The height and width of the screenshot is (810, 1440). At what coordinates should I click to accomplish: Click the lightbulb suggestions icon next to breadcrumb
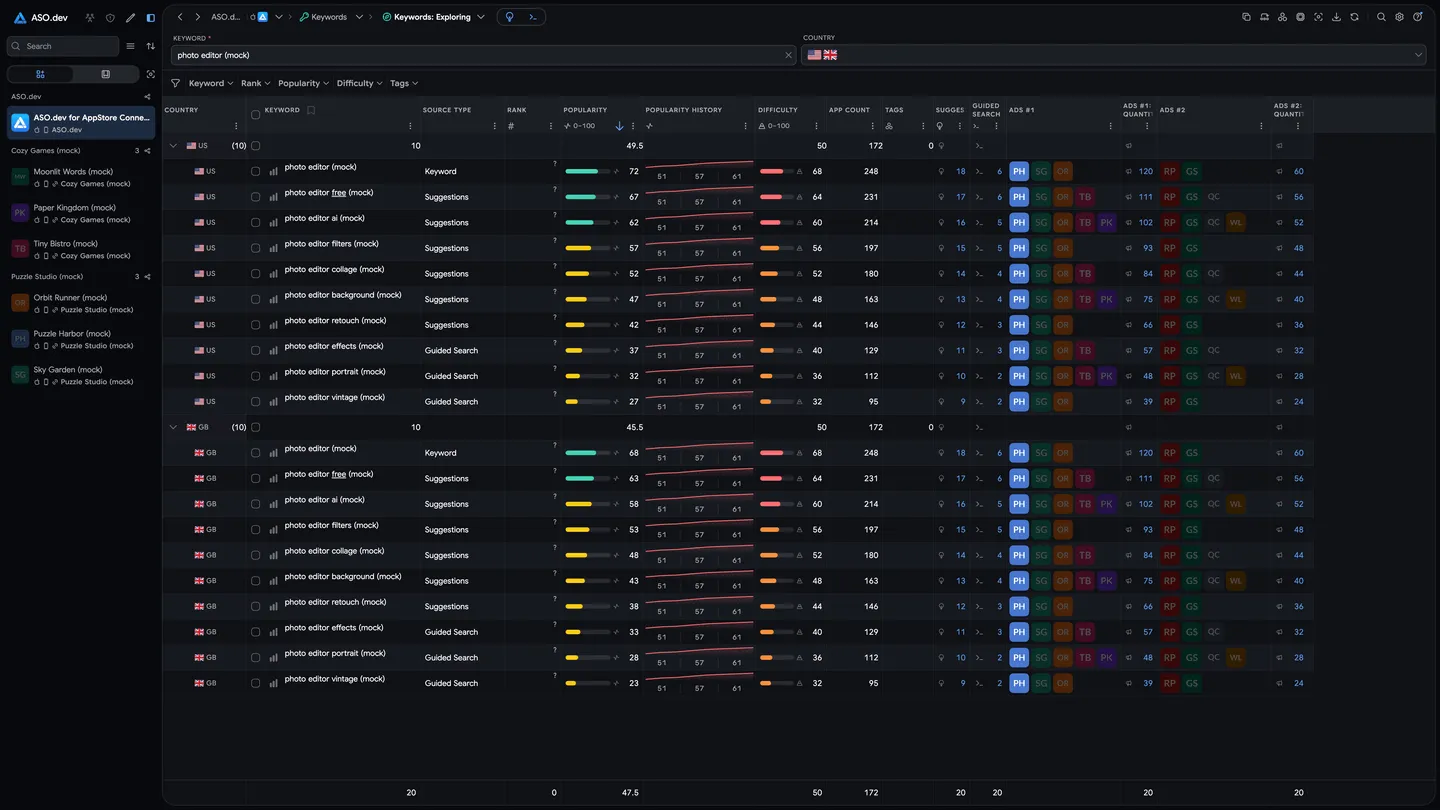(x=510, y=17)
